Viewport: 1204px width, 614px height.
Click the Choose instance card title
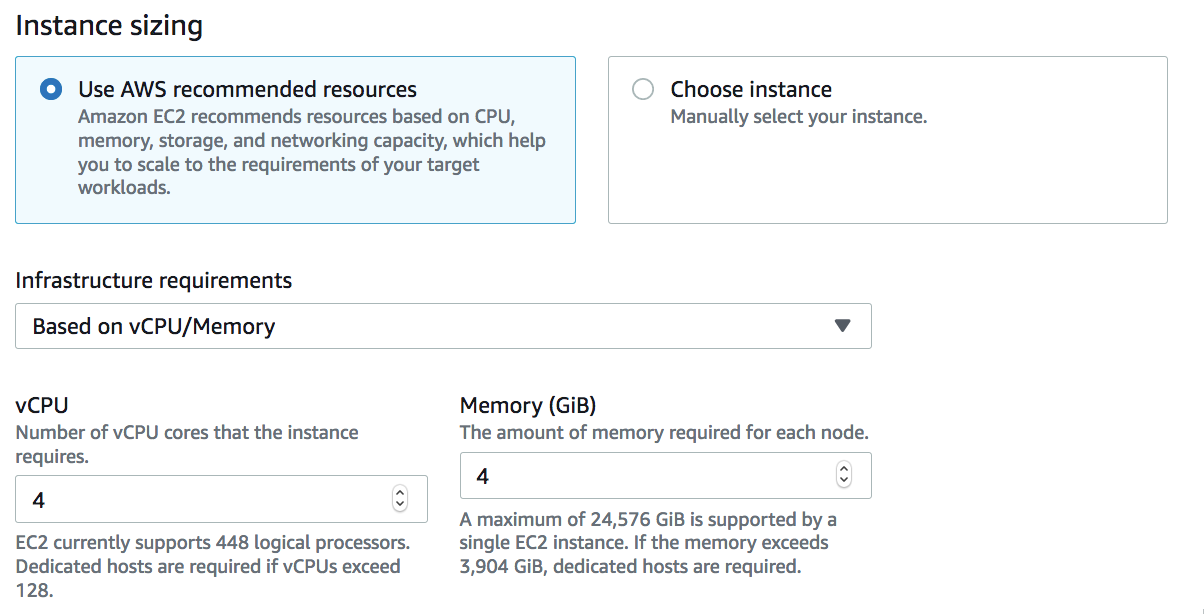click(751, 89)
